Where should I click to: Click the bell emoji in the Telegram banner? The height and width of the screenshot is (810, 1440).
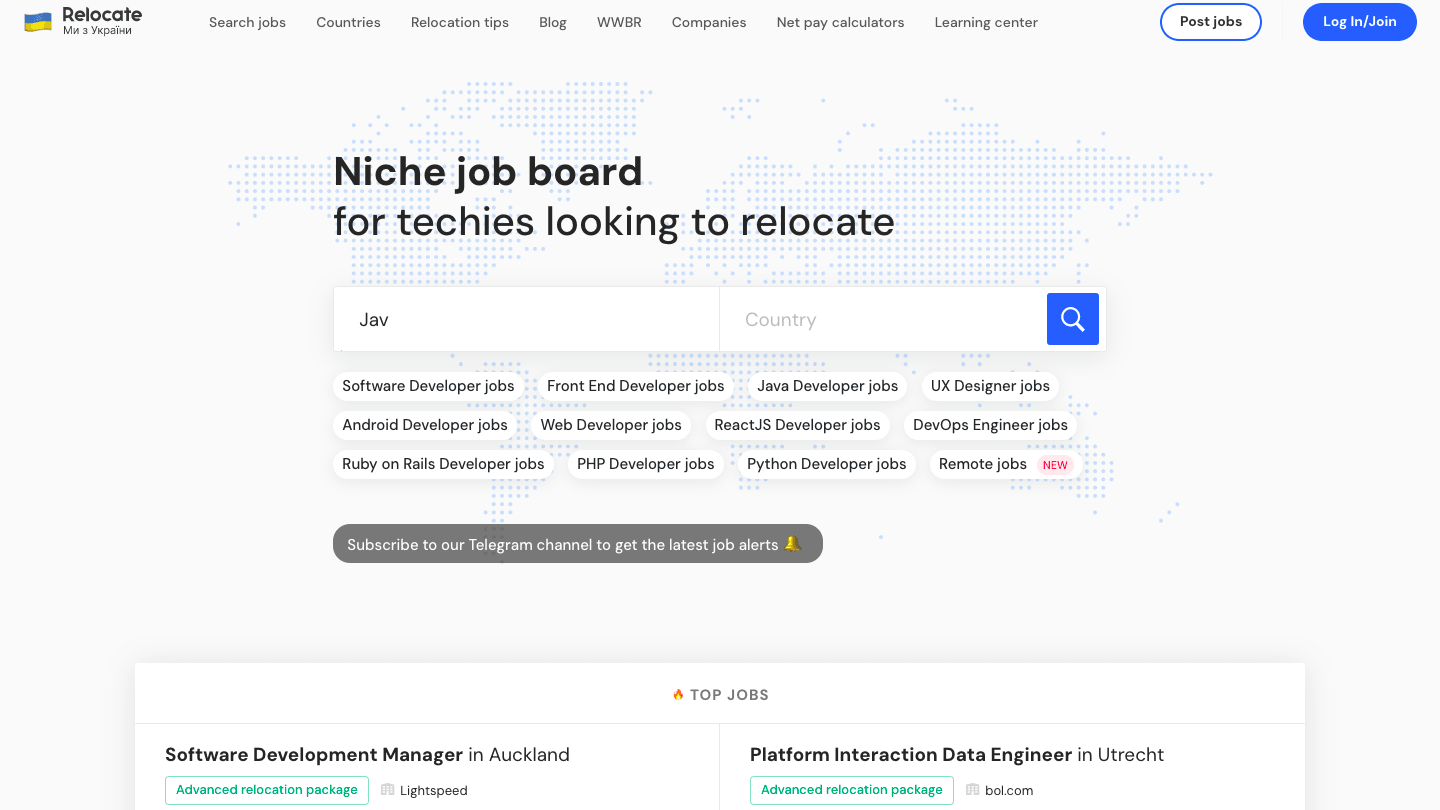coord(793,544)
